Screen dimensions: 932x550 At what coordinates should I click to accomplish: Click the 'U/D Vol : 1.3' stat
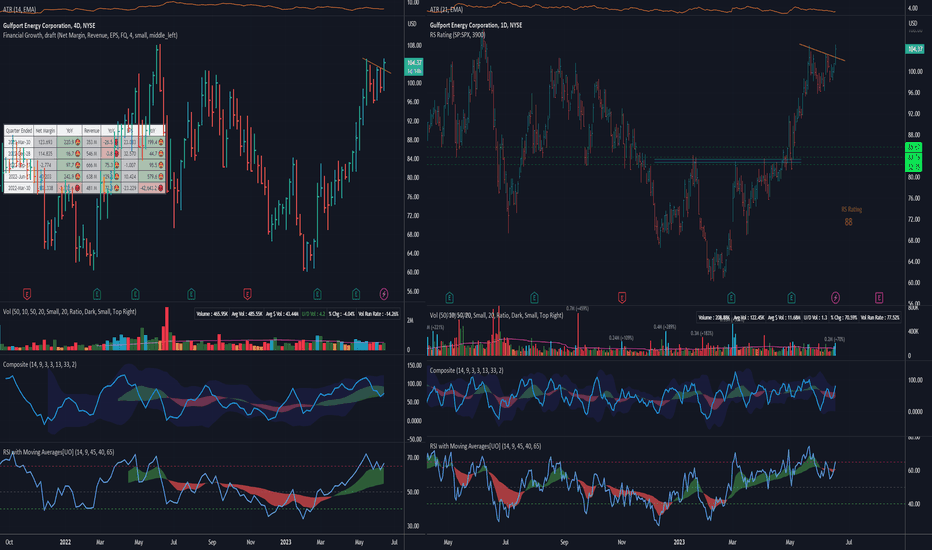[816, 318]
